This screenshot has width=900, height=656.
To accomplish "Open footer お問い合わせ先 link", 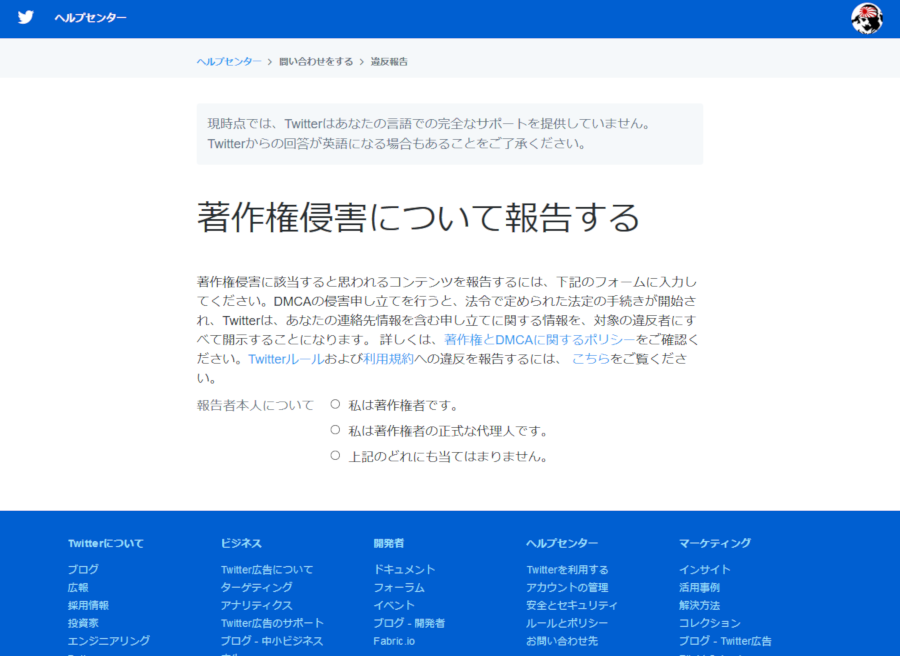I will 562,641.
